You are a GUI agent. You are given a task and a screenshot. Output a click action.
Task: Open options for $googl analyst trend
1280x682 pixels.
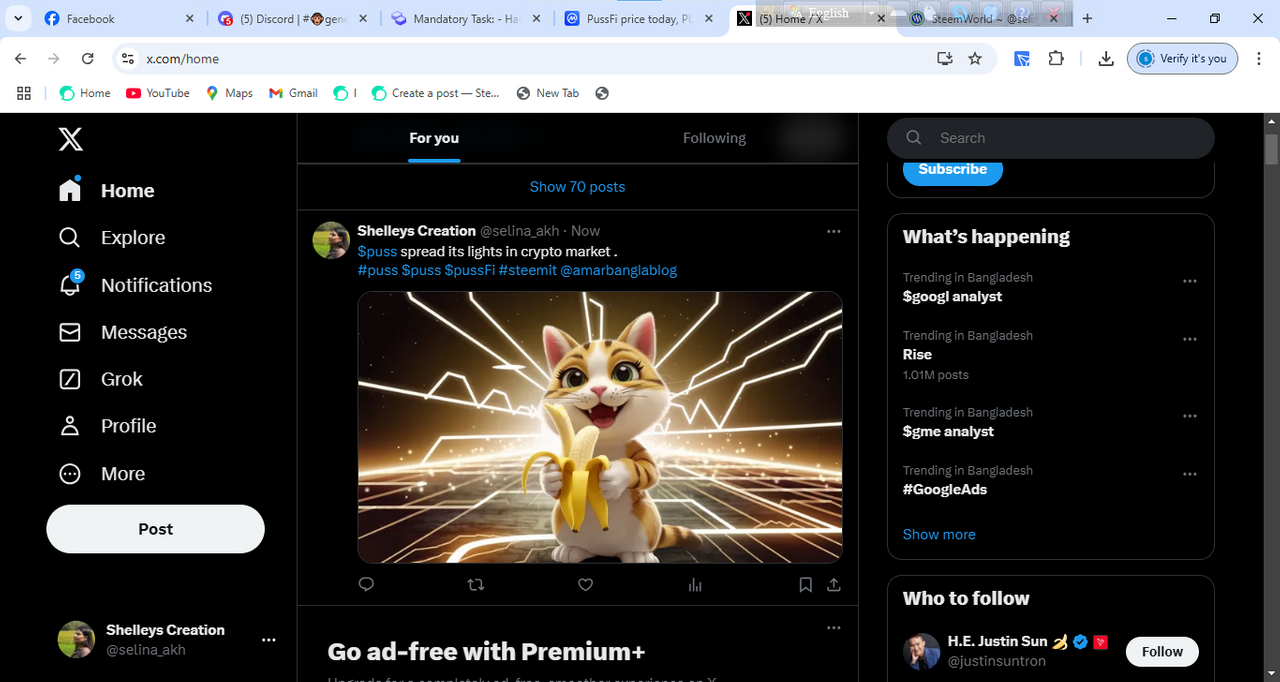point(1189,281)
